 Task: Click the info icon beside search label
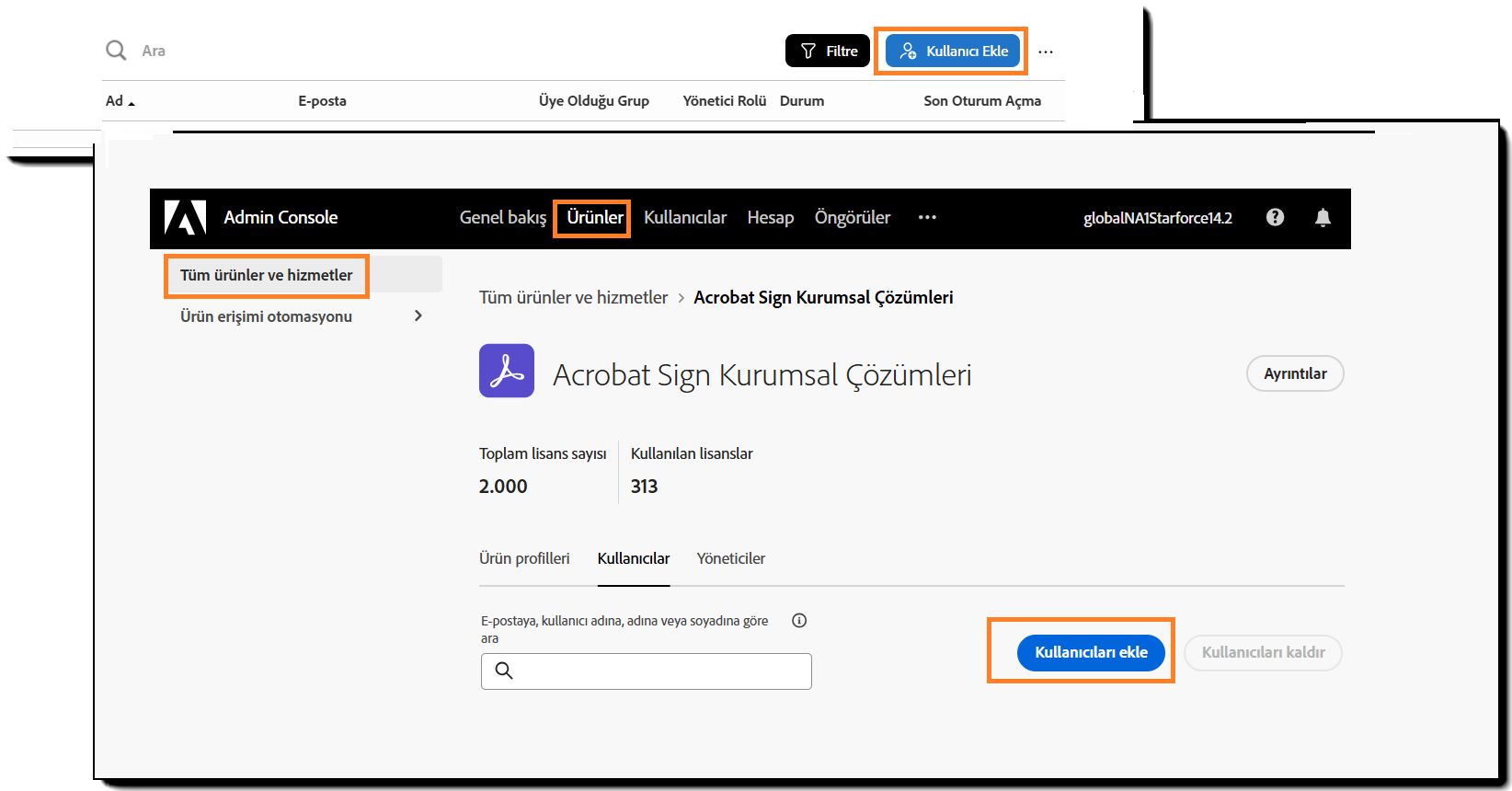point(799,621)
